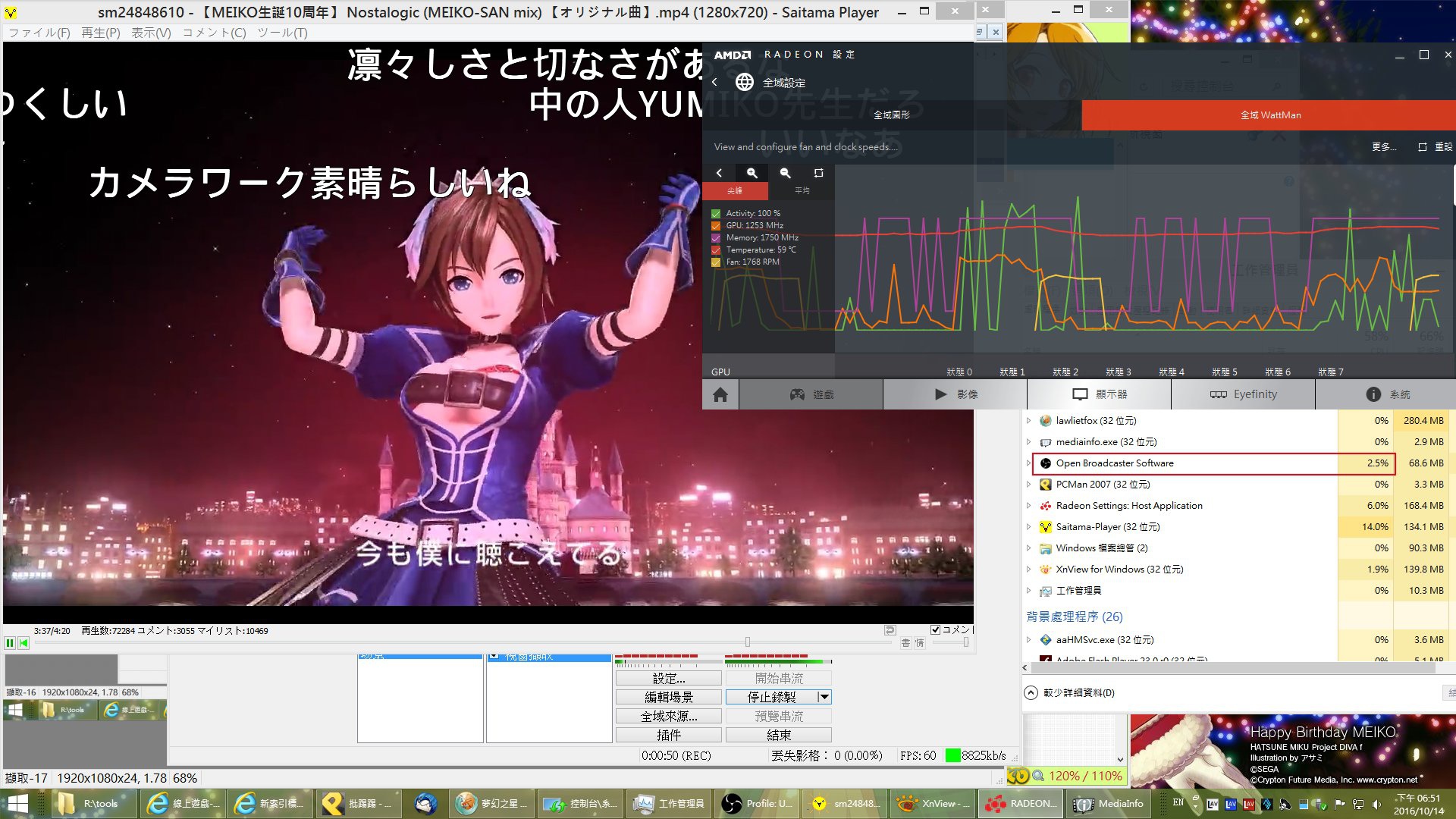Click the globe icon beside 全域設定
The width and height of the screenshot is (1456, 819).
[745, 82]
